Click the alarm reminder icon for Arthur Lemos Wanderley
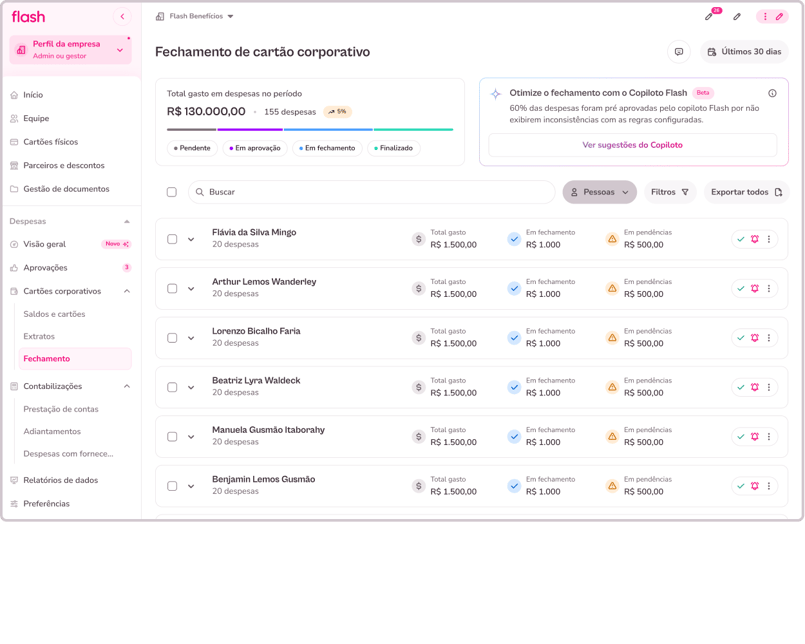805x644 pixels. point(755,289)
